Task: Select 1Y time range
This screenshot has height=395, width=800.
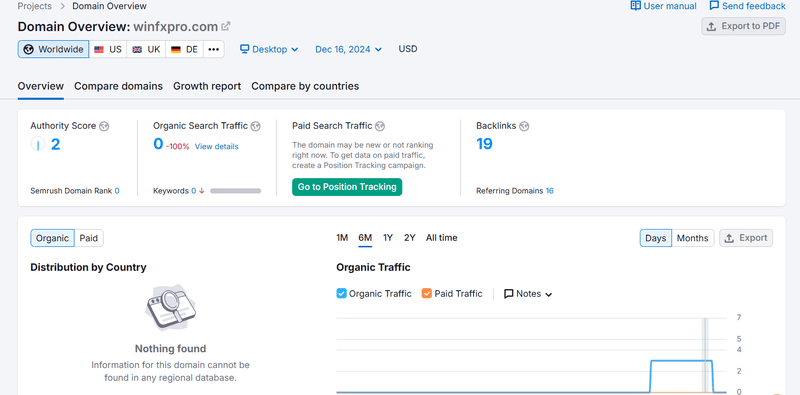Action: (388, 238)
